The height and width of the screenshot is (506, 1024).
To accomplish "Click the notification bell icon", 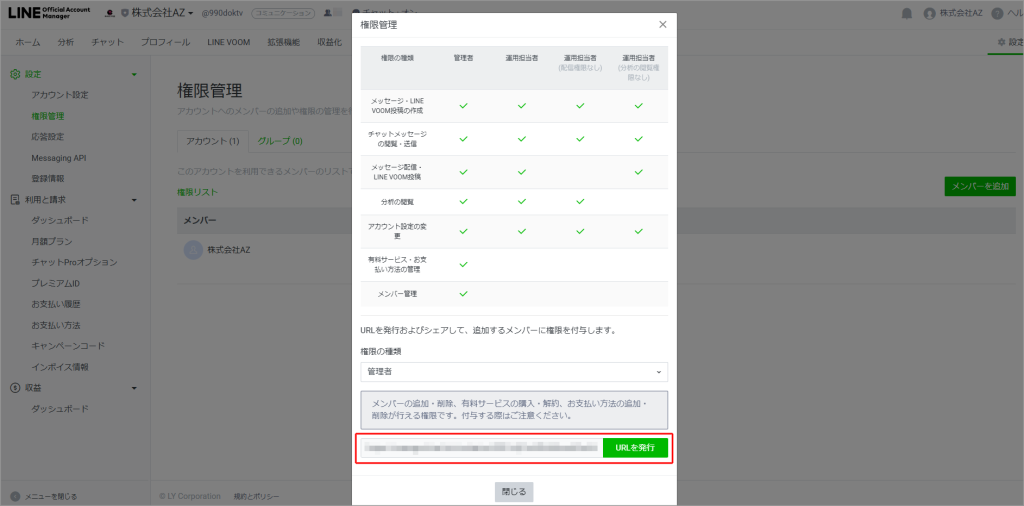I will (907, 13).
